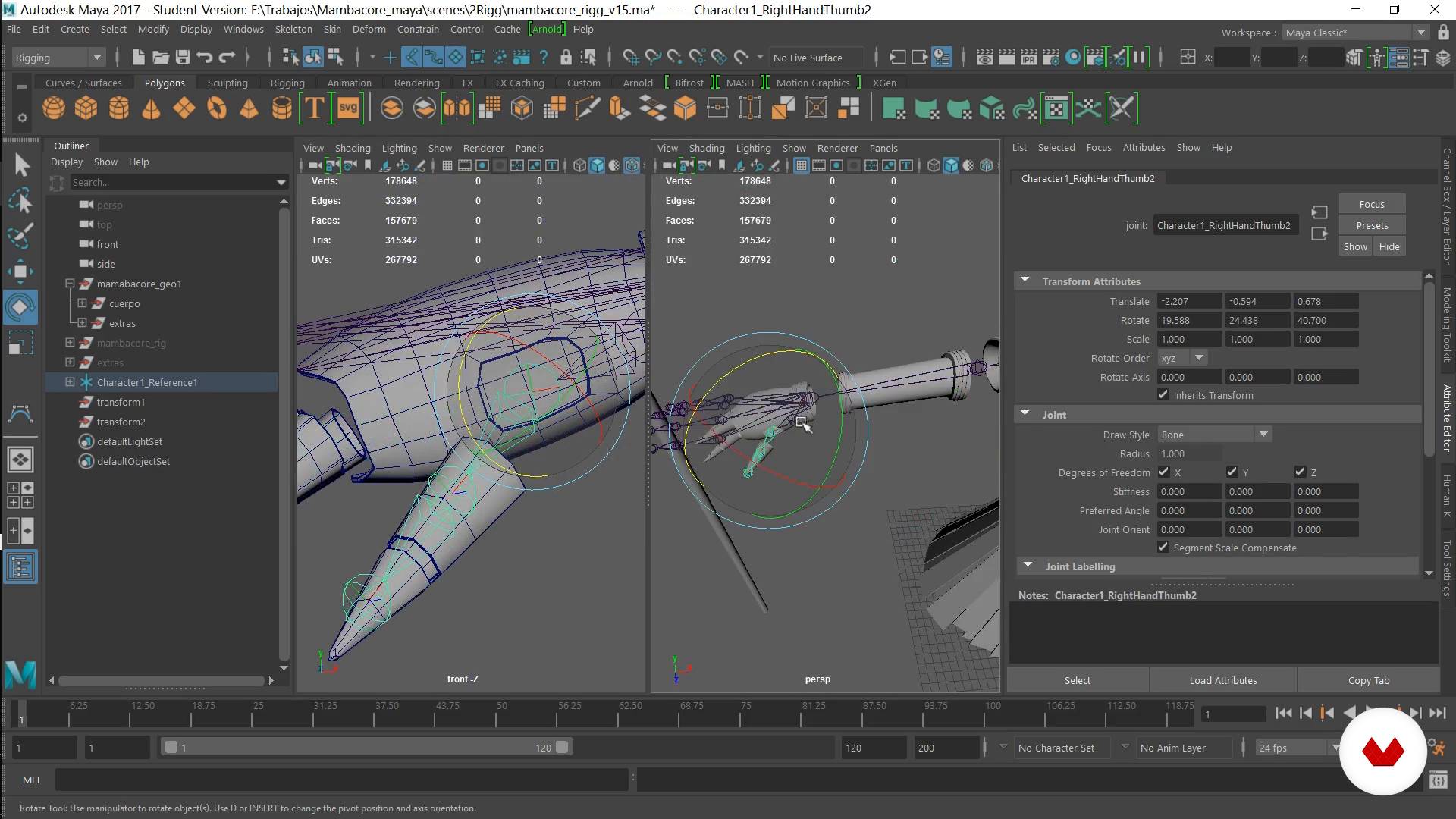Image resolution: width=1456 pixels, height=819 pixels.
Task: Activate the Paint selection tool
Action: coord(21,236)
